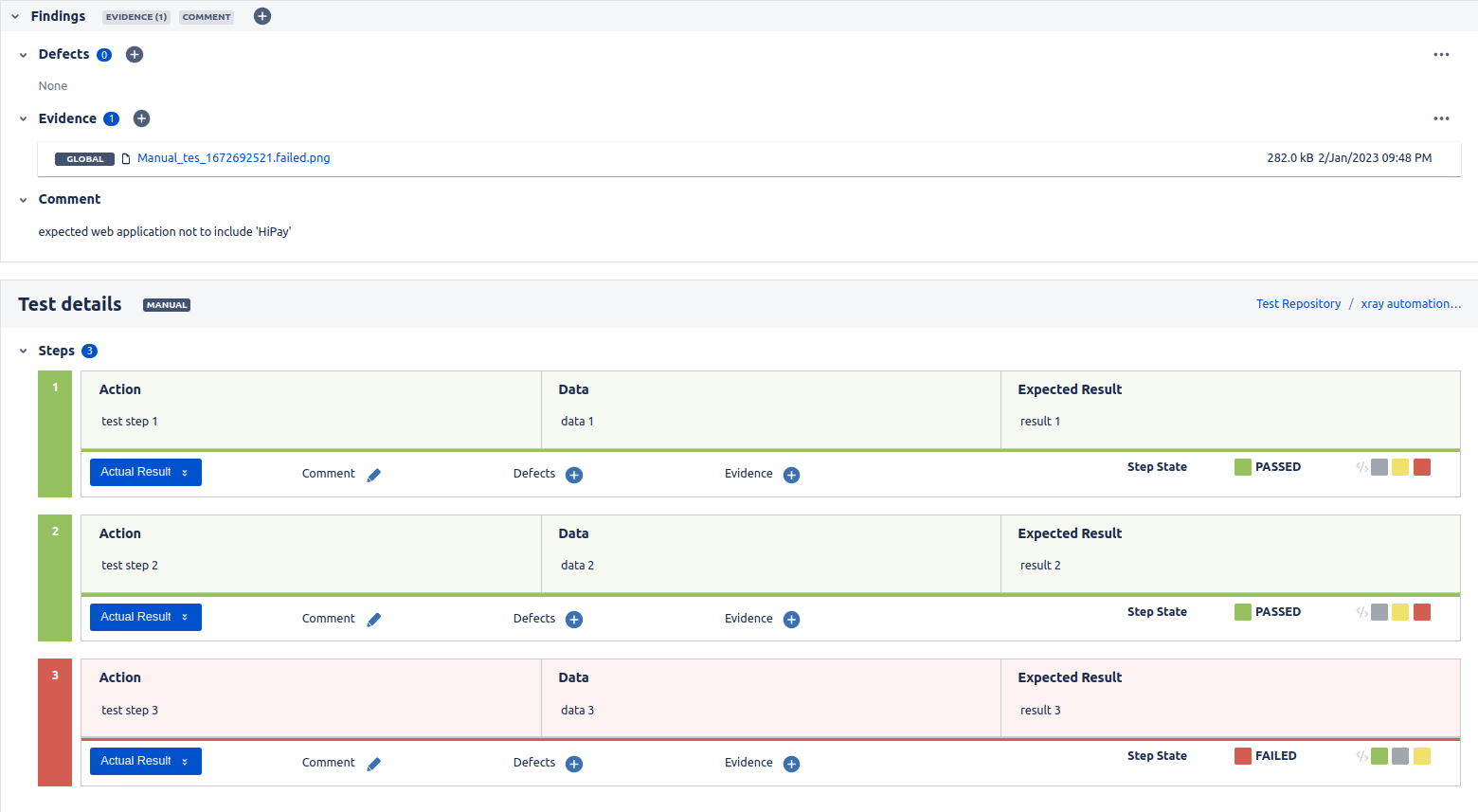Set step 1 state to red failed
This screenshot has width=1478, height=812.
point(1422,467)
